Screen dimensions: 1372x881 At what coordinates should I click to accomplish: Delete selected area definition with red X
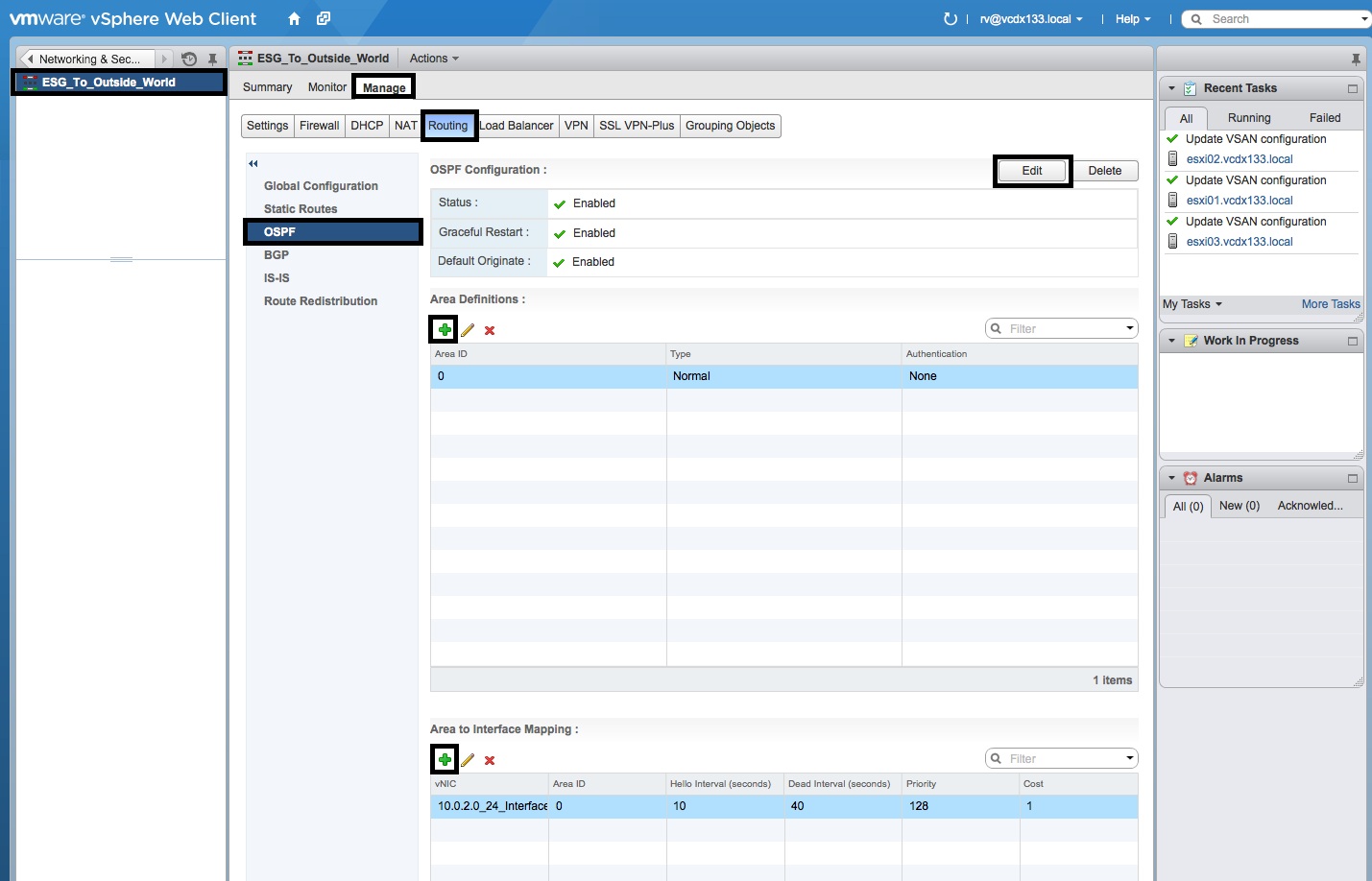click(x=490, y=330)
